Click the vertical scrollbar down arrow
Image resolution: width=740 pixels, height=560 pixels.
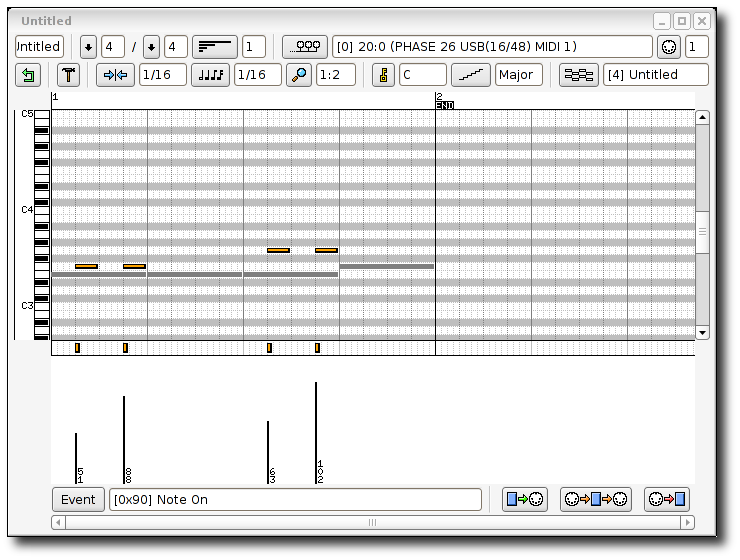702,333
